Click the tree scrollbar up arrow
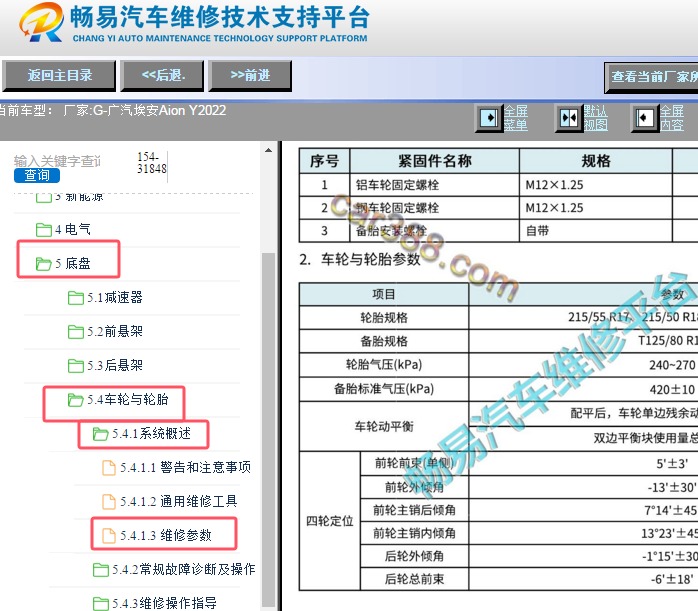698x611 pixels. point(268,150)
